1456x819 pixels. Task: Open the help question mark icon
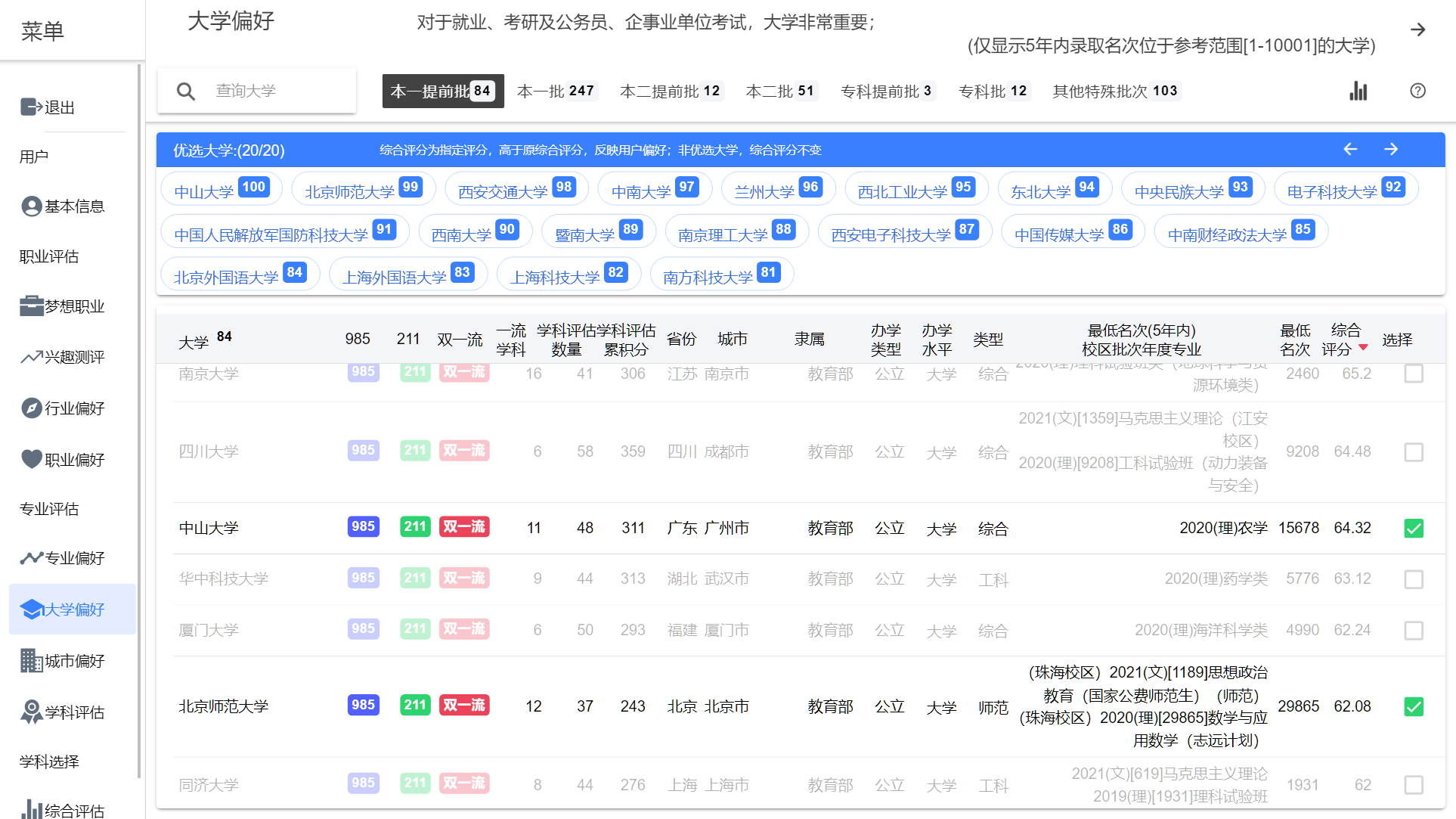pyautogui.click(x=1418, y=91)
